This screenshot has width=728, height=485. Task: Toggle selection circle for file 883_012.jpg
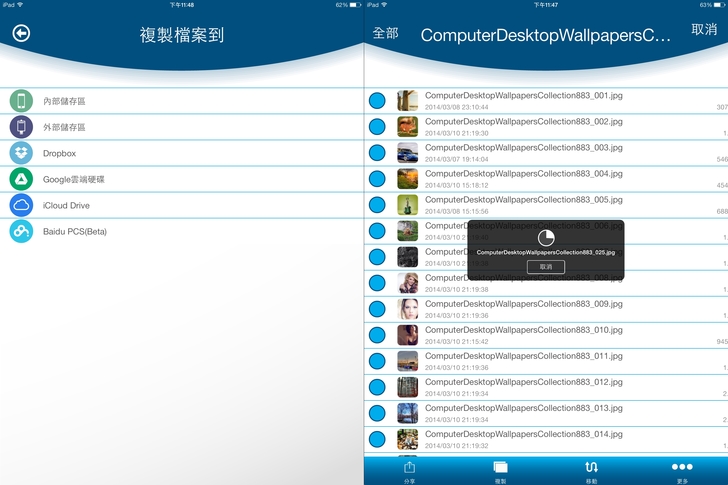pyautogui.click(x=377, y=387)
